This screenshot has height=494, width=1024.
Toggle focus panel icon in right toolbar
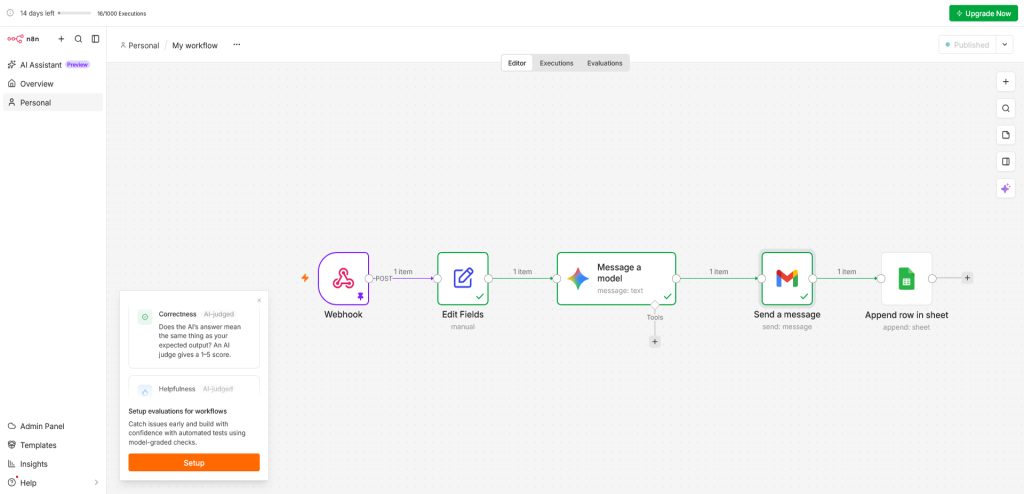pyautogui.click(x=1006, y=161)
